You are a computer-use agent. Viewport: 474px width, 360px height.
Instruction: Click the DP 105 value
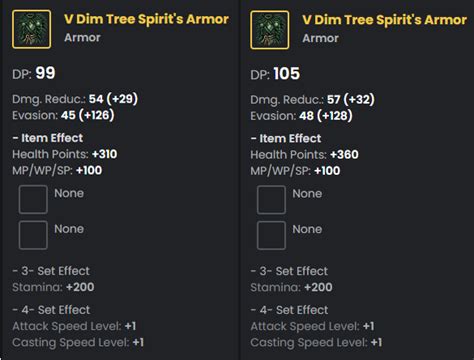pos(287,73)
